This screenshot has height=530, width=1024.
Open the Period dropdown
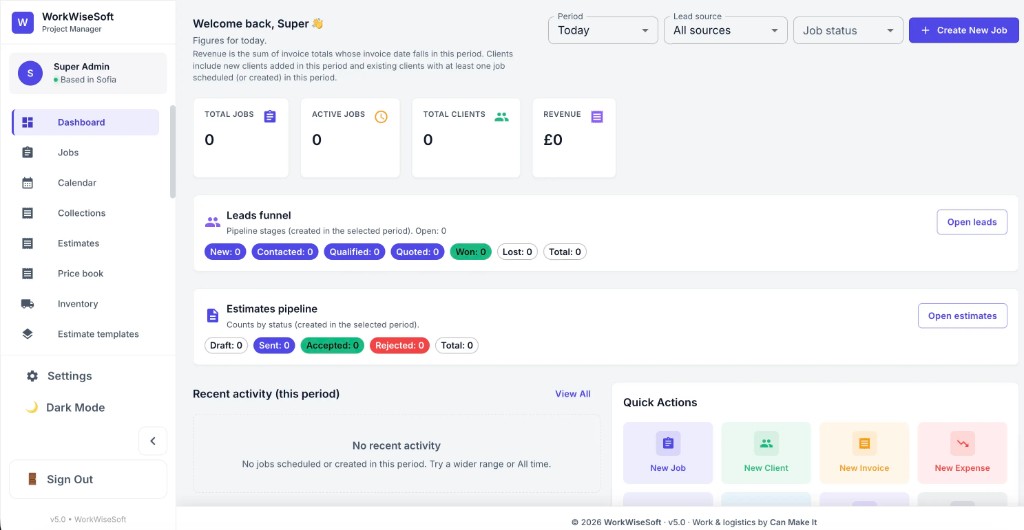click(603, 30)
